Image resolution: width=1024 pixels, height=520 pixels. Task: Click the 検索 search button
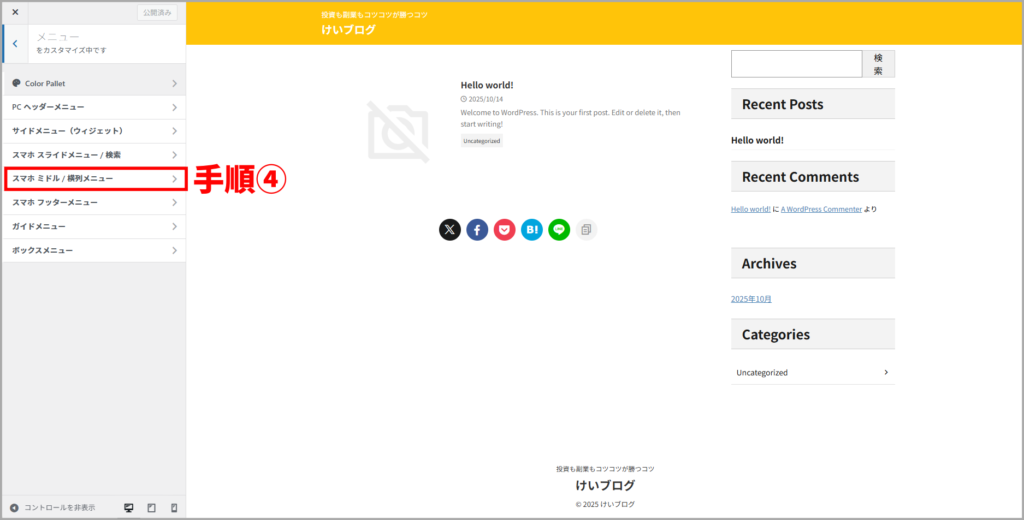[x=878, y=64]
